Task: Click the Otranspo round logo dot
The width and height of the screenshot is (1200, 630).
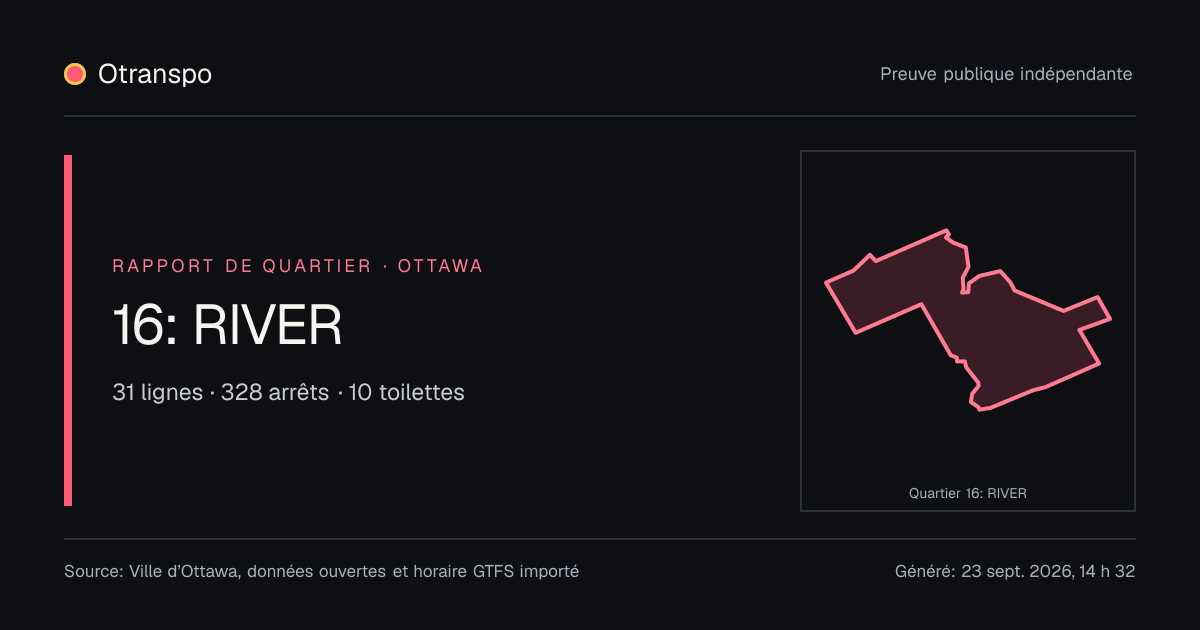Action: point(75,74)
